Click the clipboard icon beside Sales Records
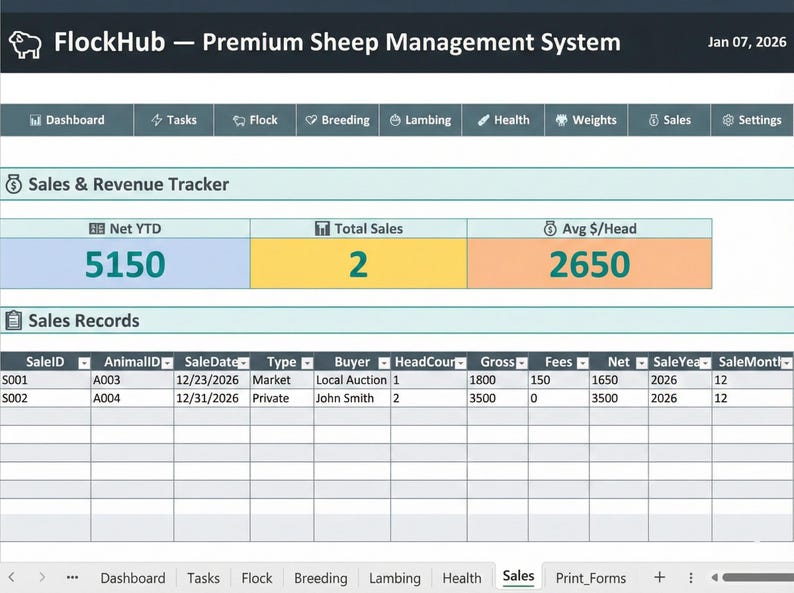794x593 pixels. pos(14,320)
